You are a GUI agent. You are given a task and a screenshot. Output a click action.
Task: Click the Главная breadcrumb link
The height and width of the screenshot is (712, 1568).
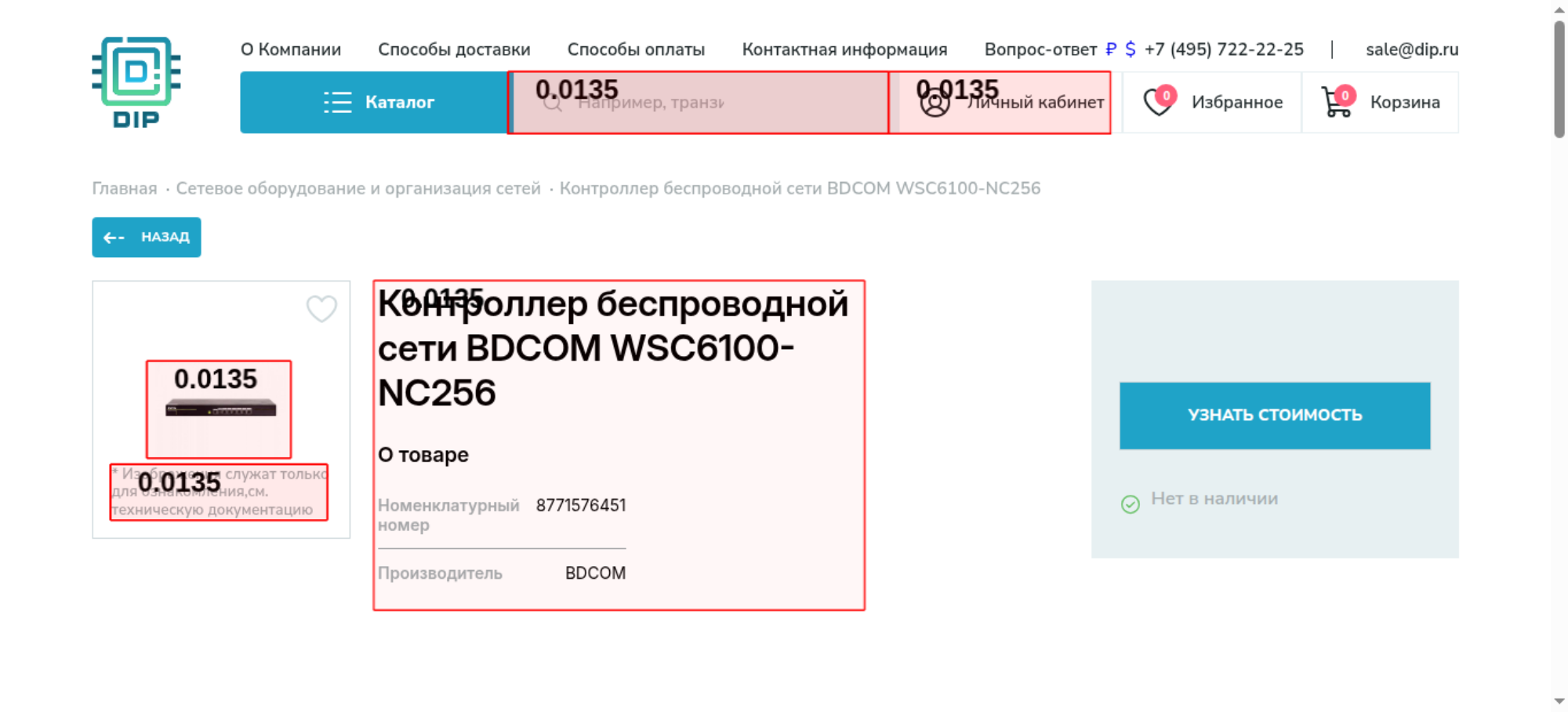click(x=125, y=188)
